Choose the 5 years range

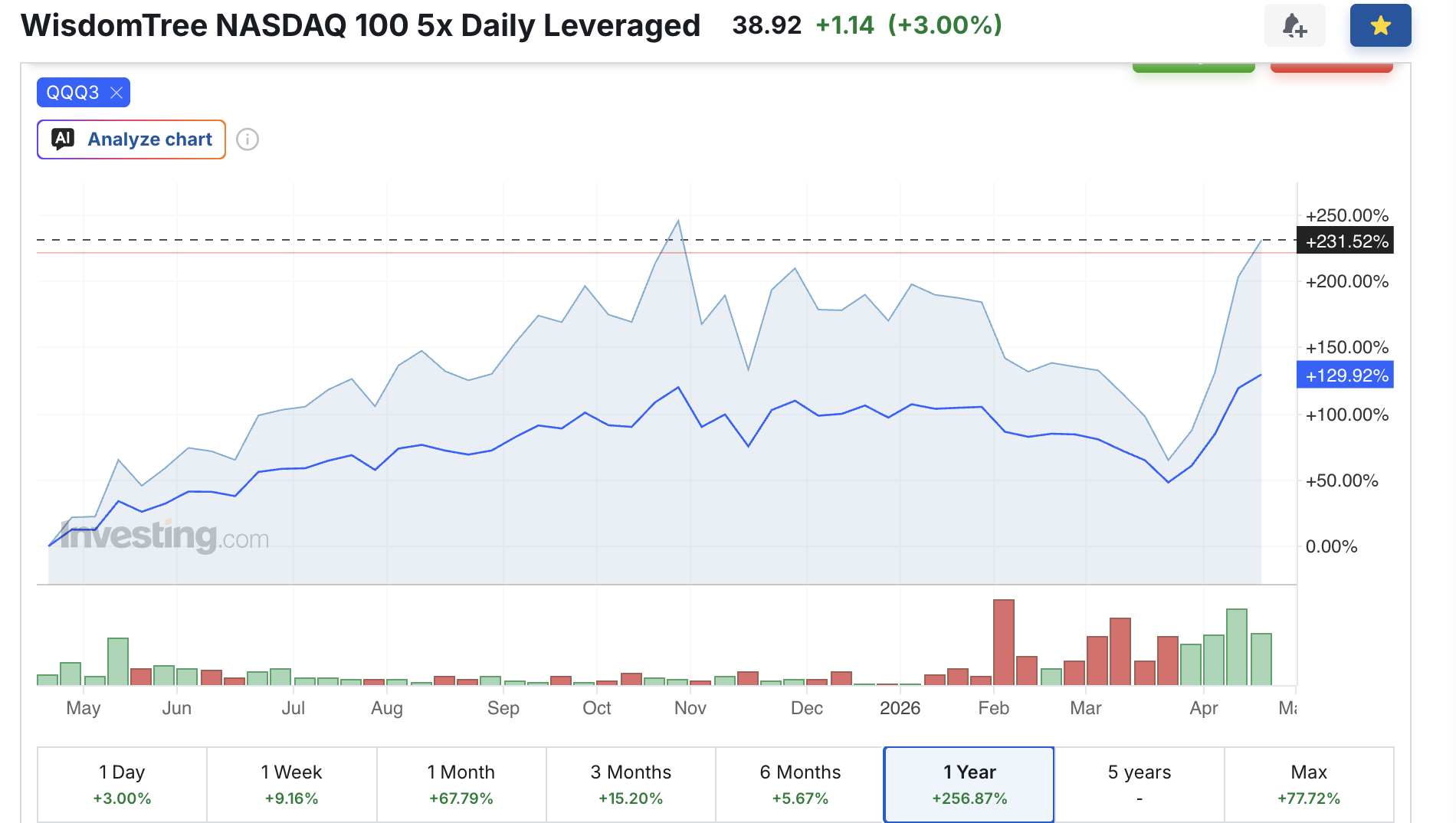pyautogui.click(x=1140, y=785)
